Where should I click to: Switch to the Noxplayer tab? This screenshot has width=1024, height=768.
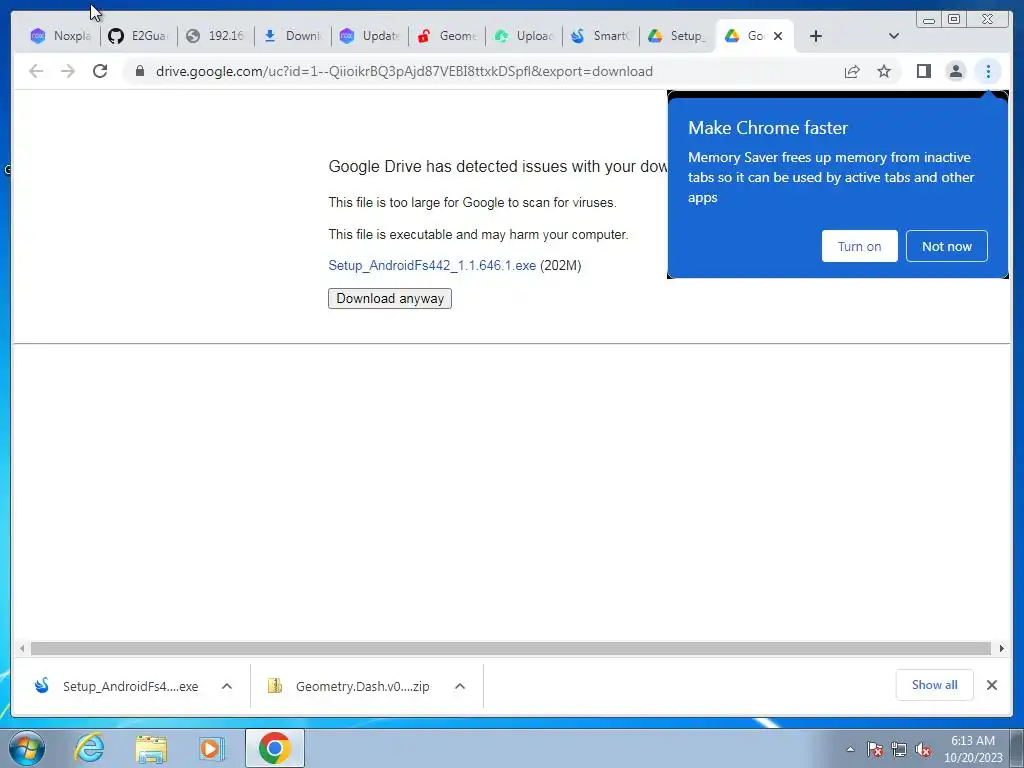61,36
